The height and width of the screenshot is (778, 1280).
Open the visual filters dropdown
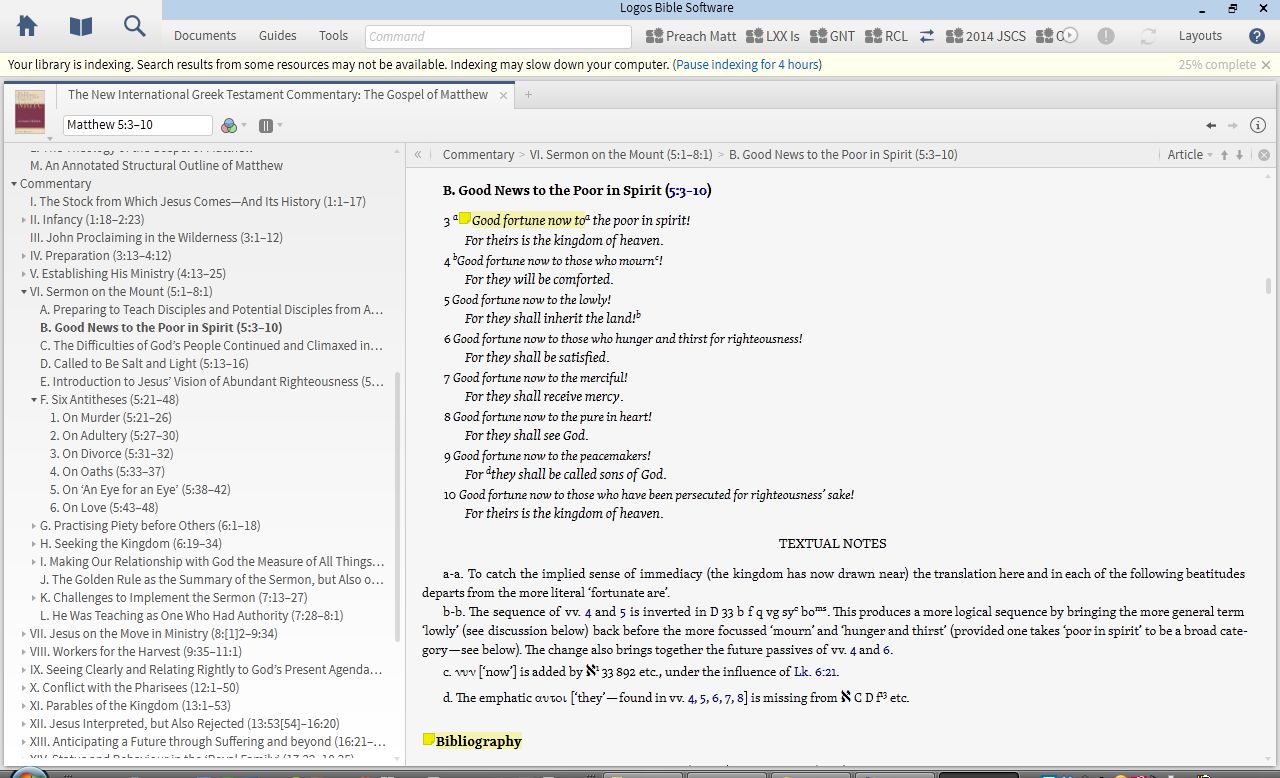click(233, 125)
